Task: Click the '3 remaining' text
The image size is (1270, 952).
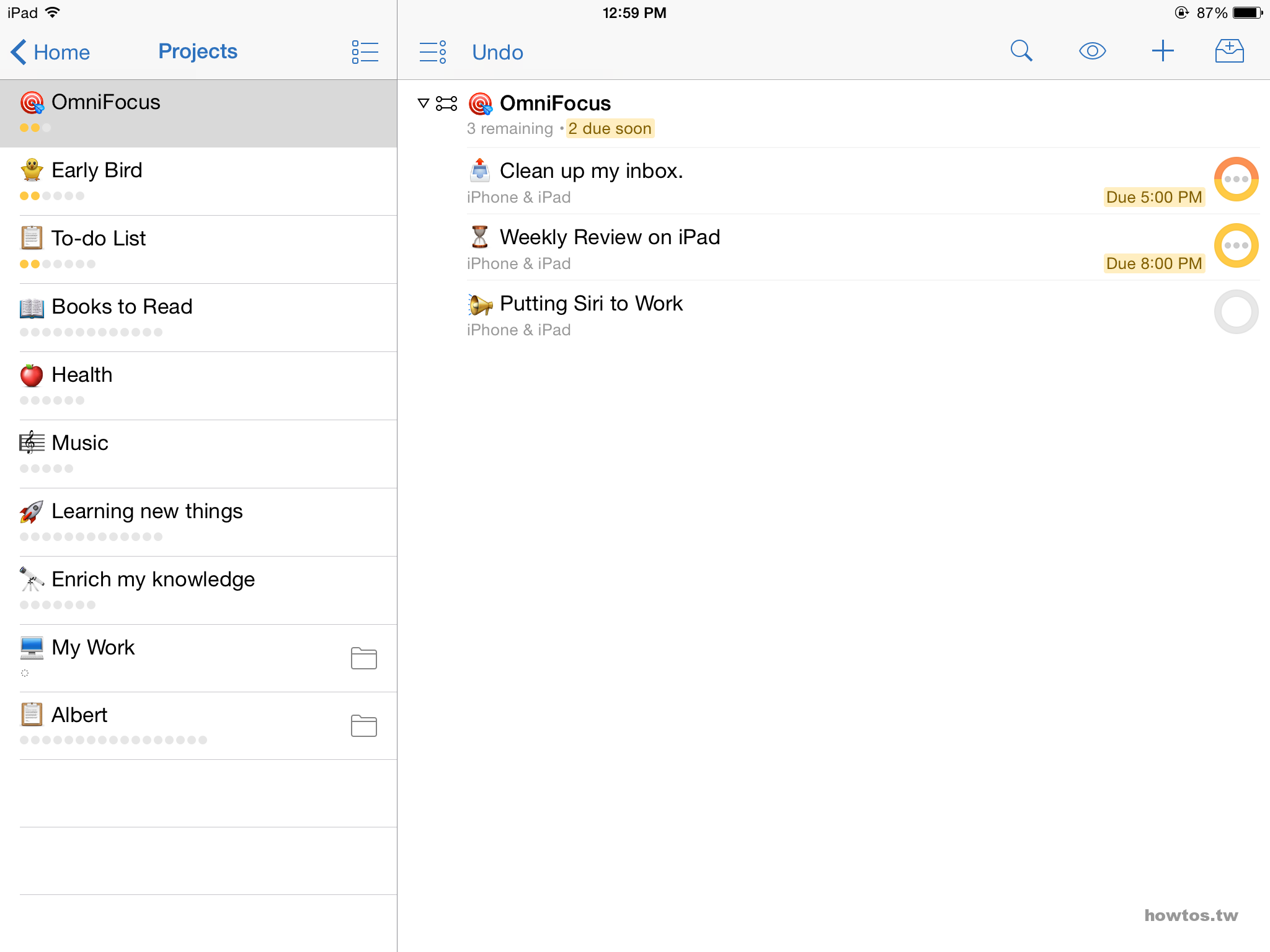Action: point(510,128)
